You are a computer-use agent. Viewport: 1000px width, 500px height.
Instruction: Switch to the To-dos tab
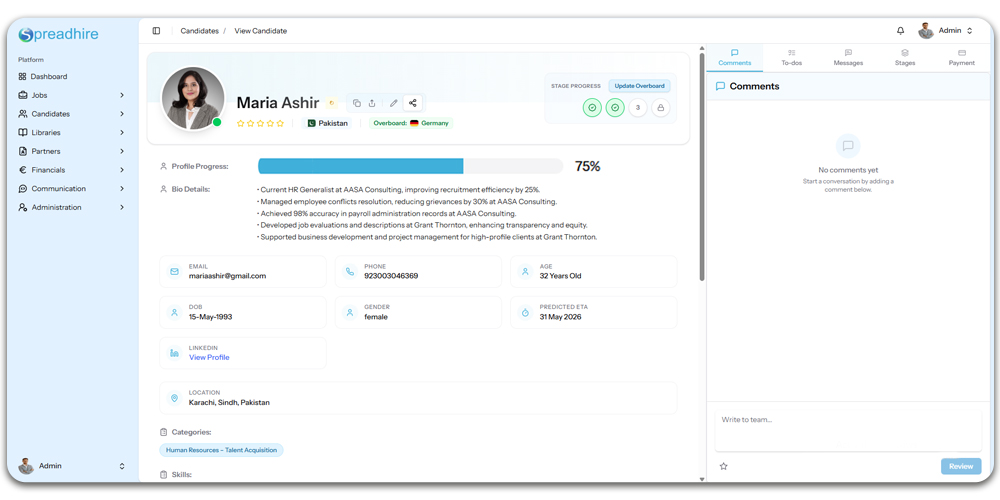coord(791,57)
